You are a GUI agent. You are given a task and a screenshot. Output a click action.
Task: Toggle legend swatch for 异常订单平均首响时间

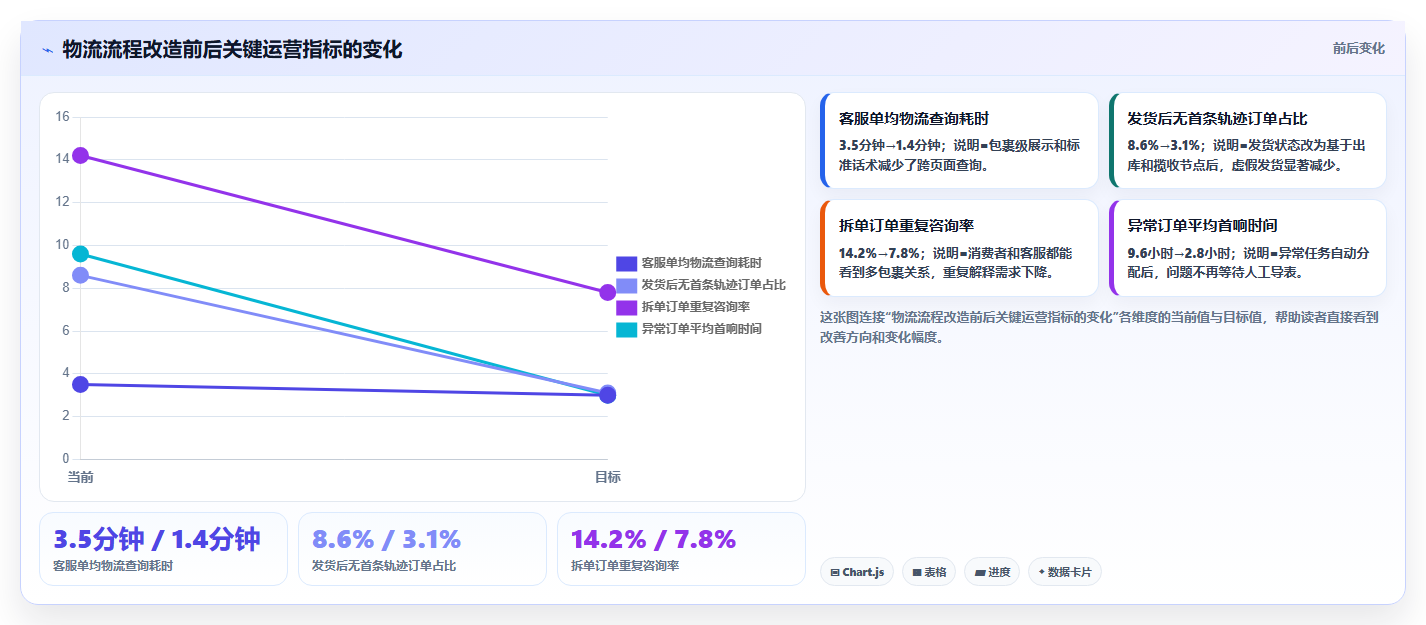point(626,329)
